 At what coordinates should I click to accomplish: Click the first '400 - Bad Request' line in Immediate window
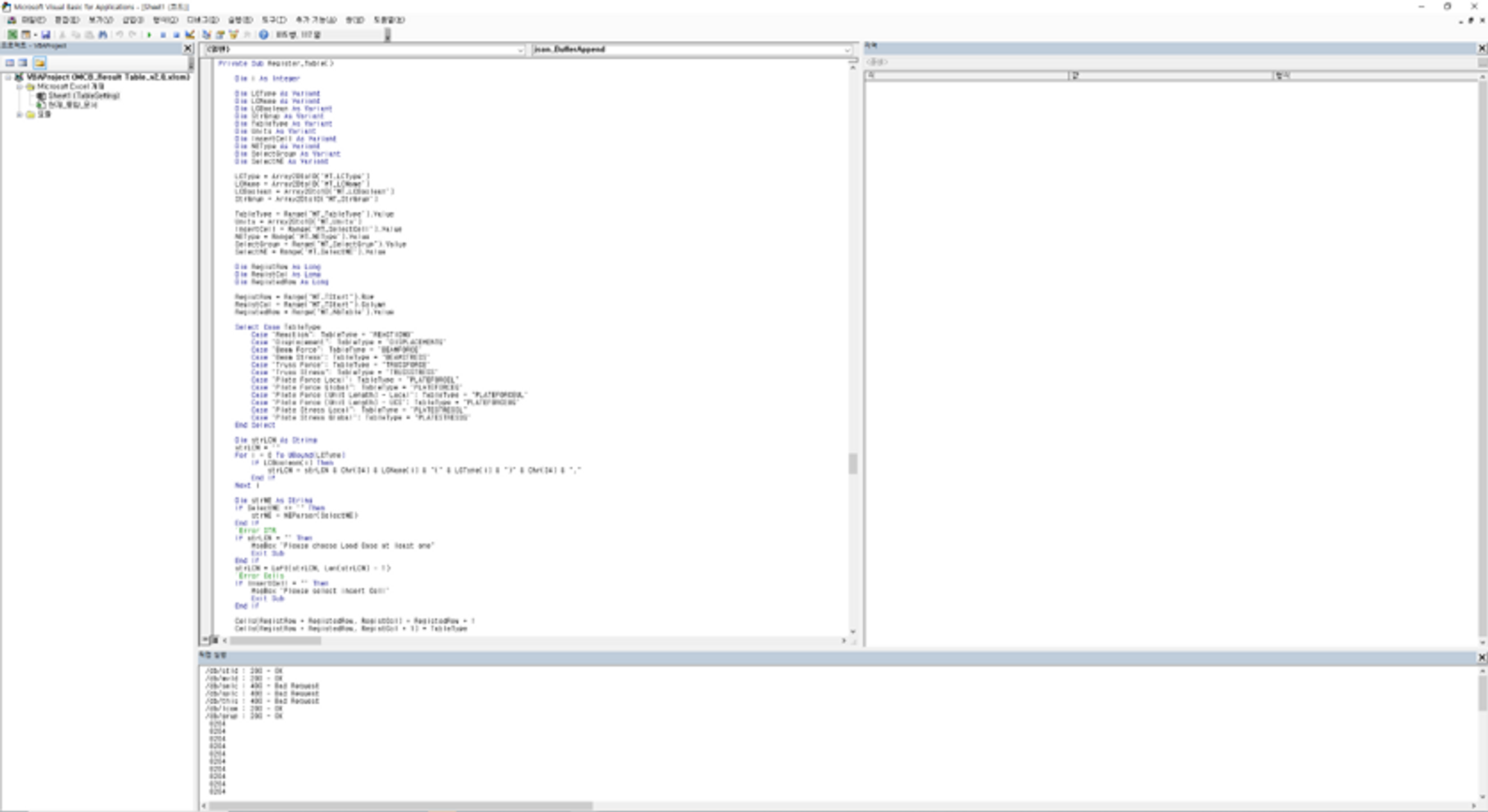pos(262,686)
